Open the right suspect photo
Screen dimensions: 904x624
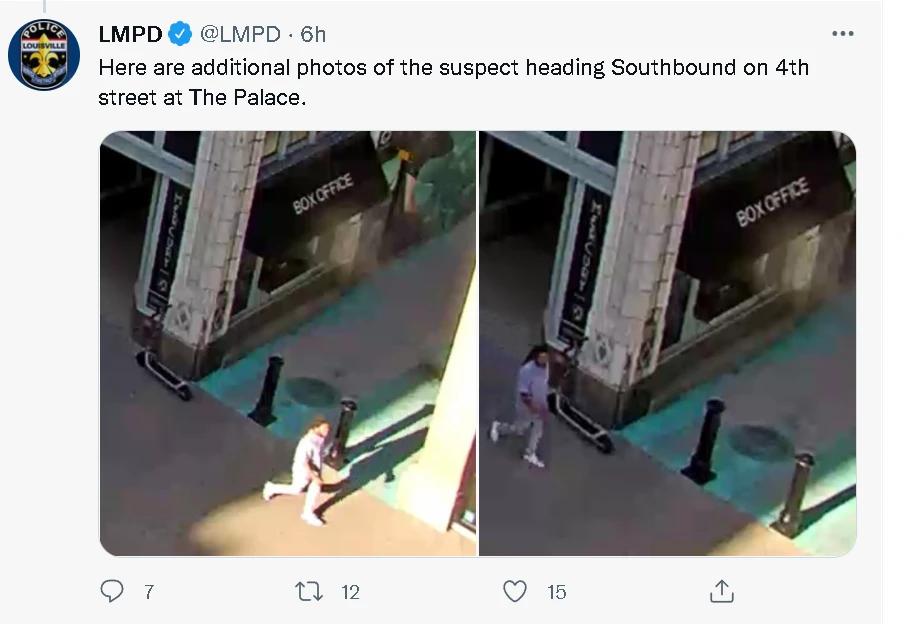click(x=668, y=343)
